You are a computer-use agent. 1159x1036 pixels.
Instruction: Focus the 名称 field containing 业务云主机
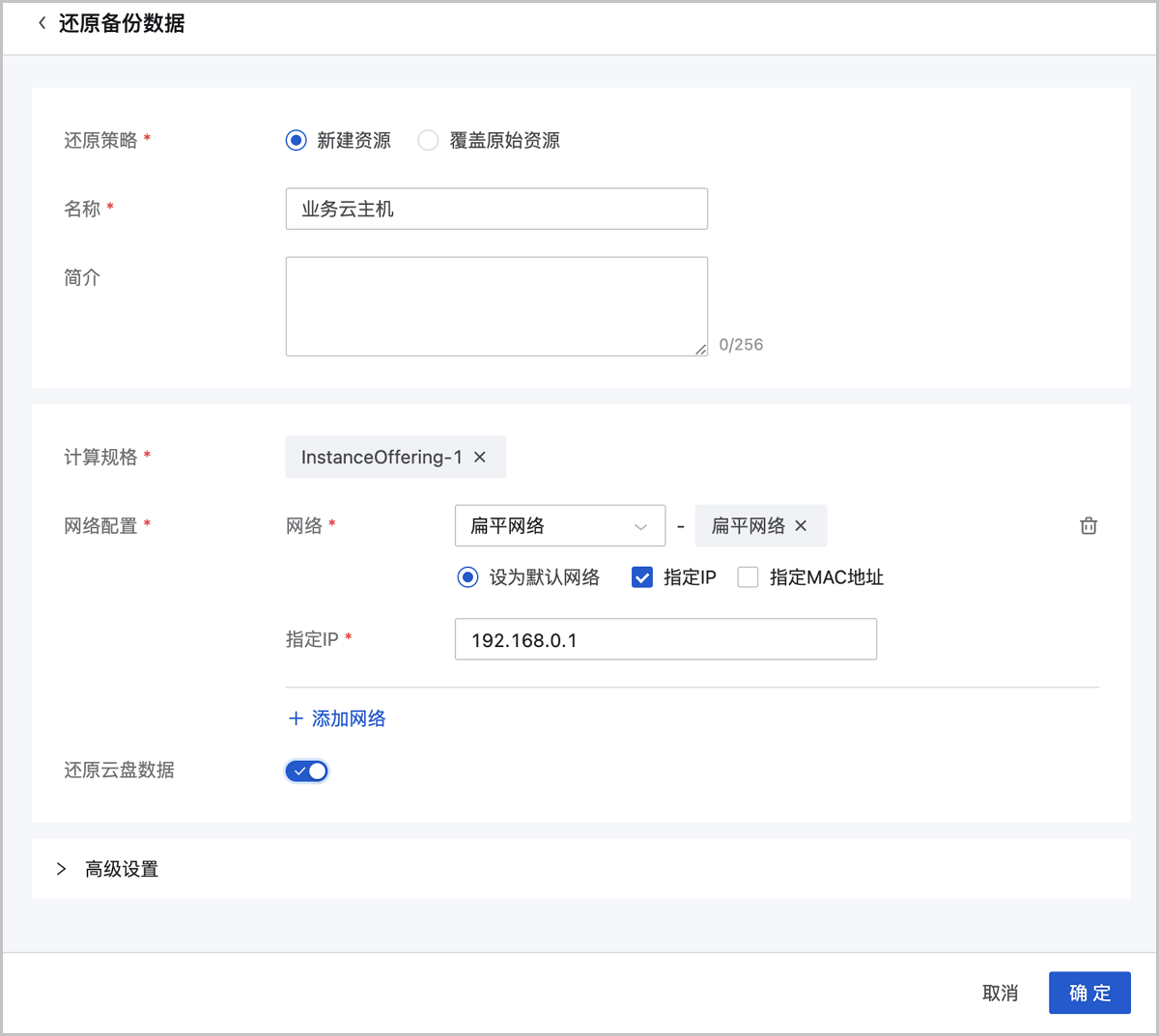tap(496, 210)
